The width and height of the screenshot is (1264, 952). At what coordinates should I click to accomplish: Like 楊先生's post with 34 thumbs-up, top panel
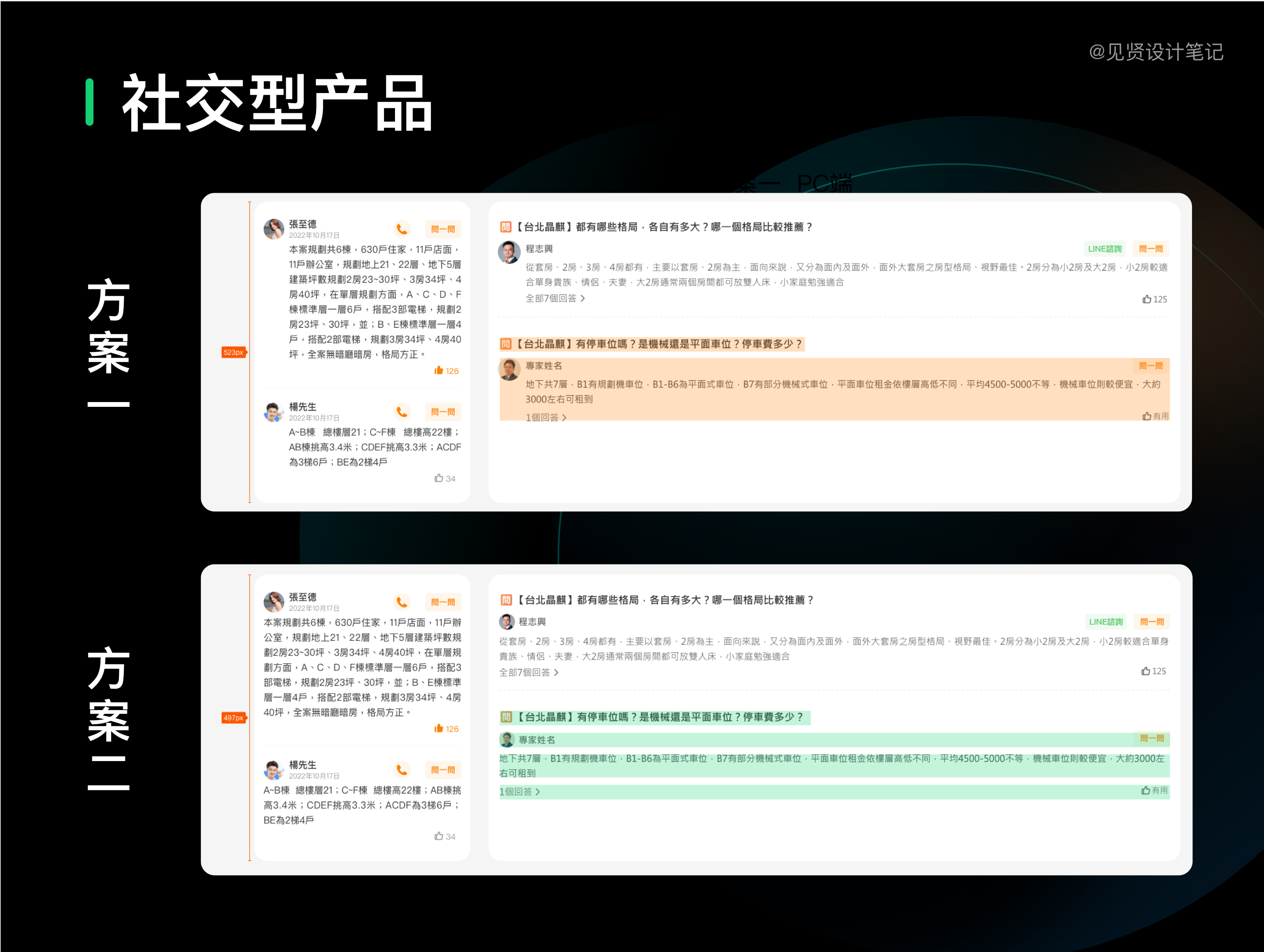click(439, 478)
